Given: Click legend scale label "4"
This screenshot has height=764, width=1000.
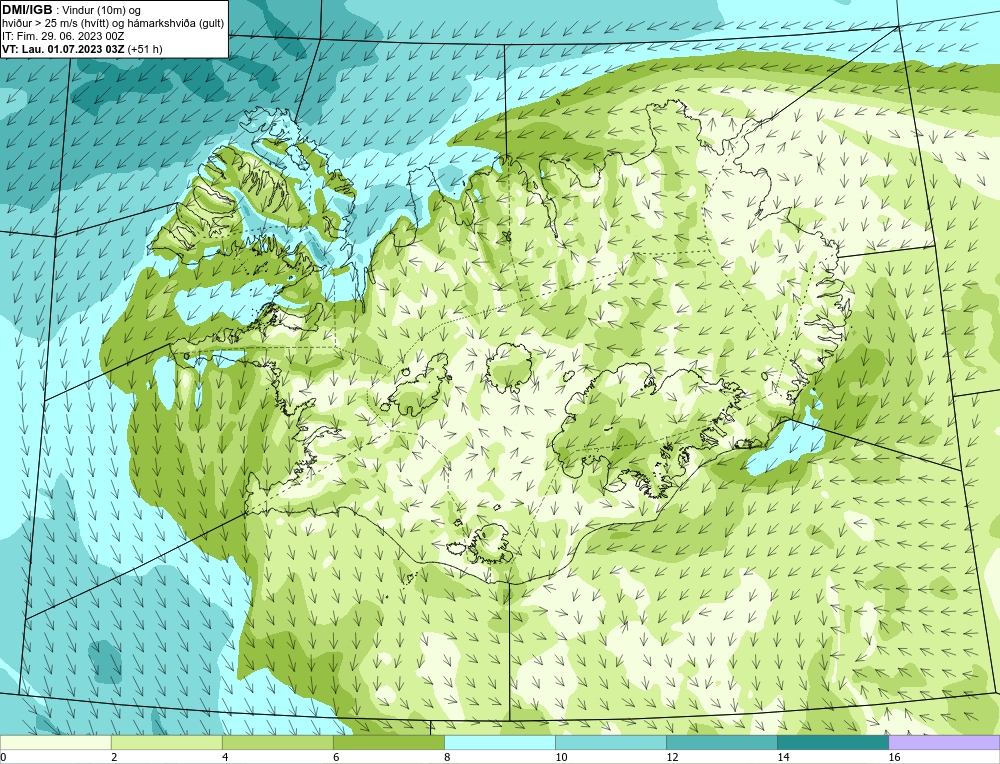Looking at the screenshot, I should tap(225, 757).
